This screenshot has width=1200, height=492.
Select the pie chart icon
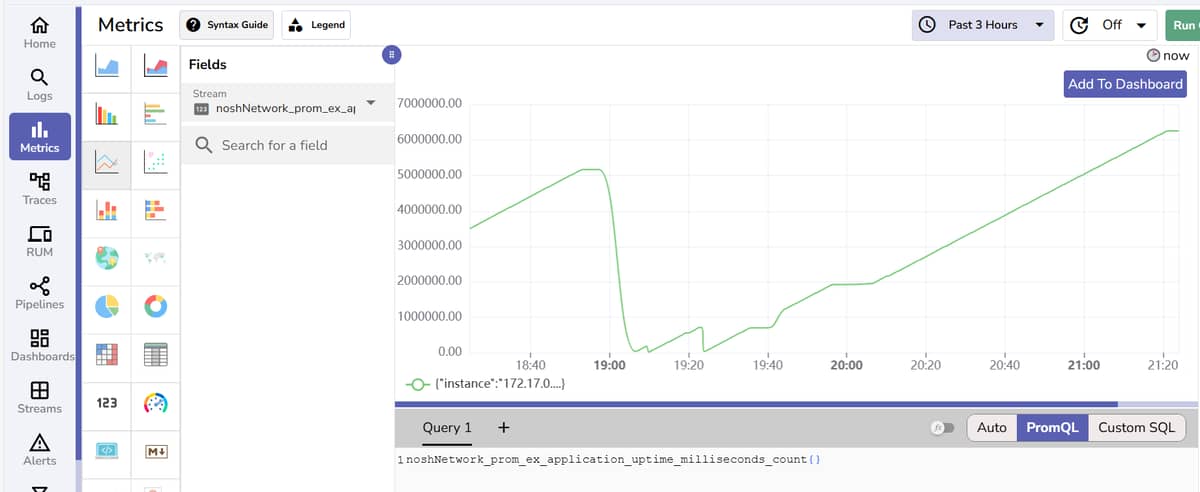tap(107, 306)
